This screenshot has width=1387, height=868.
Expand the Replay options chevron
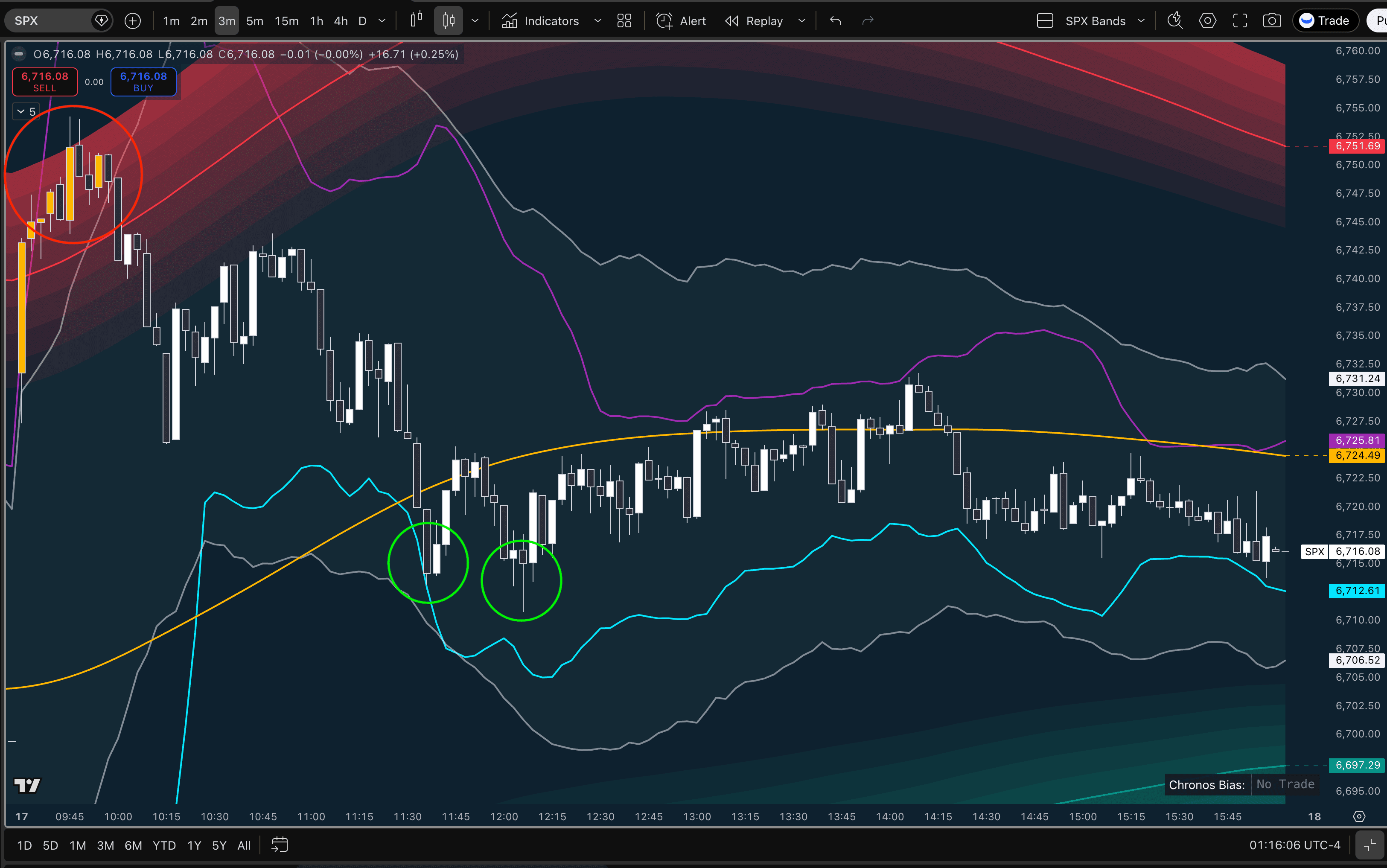click(x=802, y=20)
